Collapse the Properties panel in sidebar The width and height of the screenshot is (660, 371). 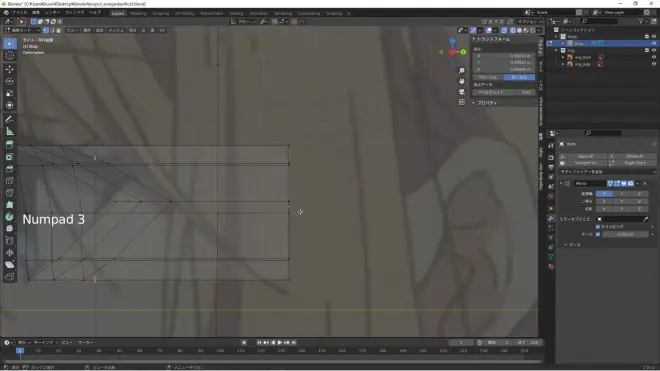474,103
